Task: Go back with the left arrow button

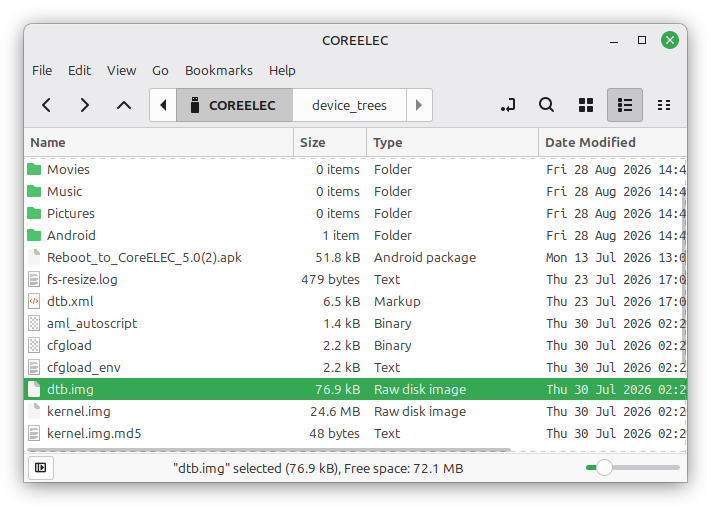Action: point(46,105)
